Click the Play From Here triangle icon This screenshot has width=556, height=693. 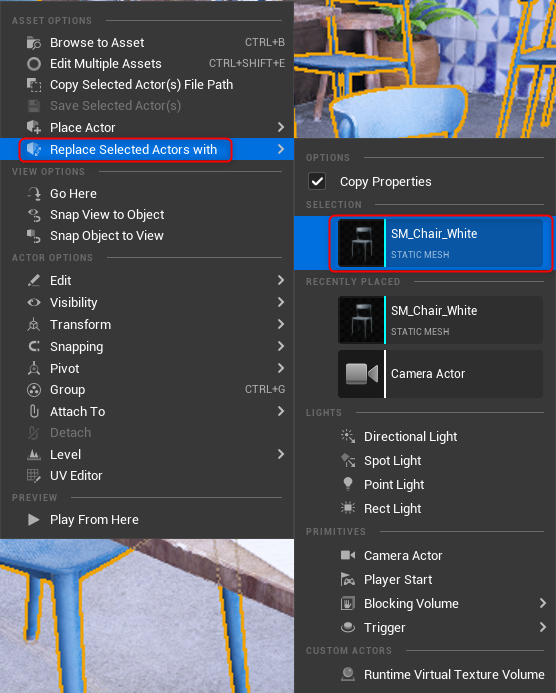click(x=34, y=519)
